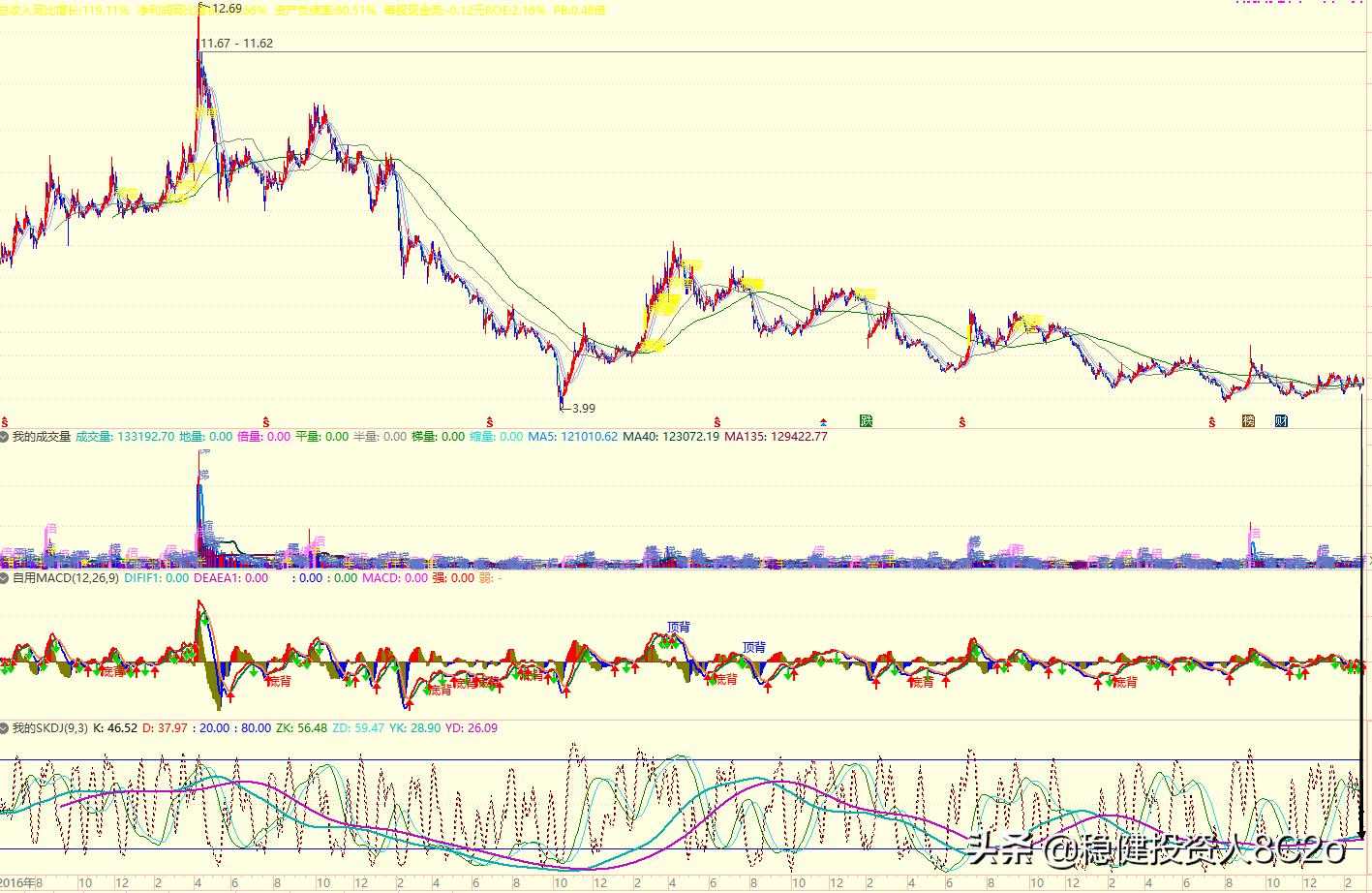This screenshot has width=1372, height=893.
Task: Click the first yellow signal tag on price chart
Action: coord(128,195)
